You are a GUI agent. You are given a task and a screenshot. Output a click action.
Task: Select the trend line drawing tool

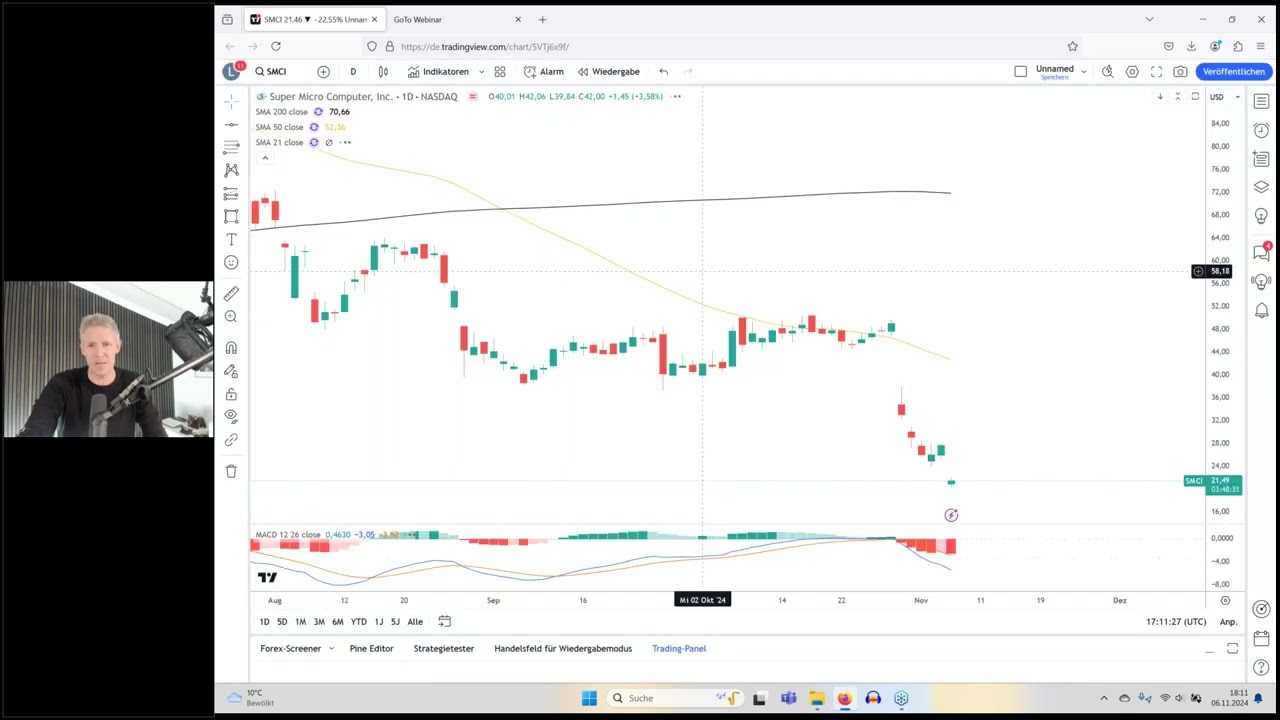point(231,124)
